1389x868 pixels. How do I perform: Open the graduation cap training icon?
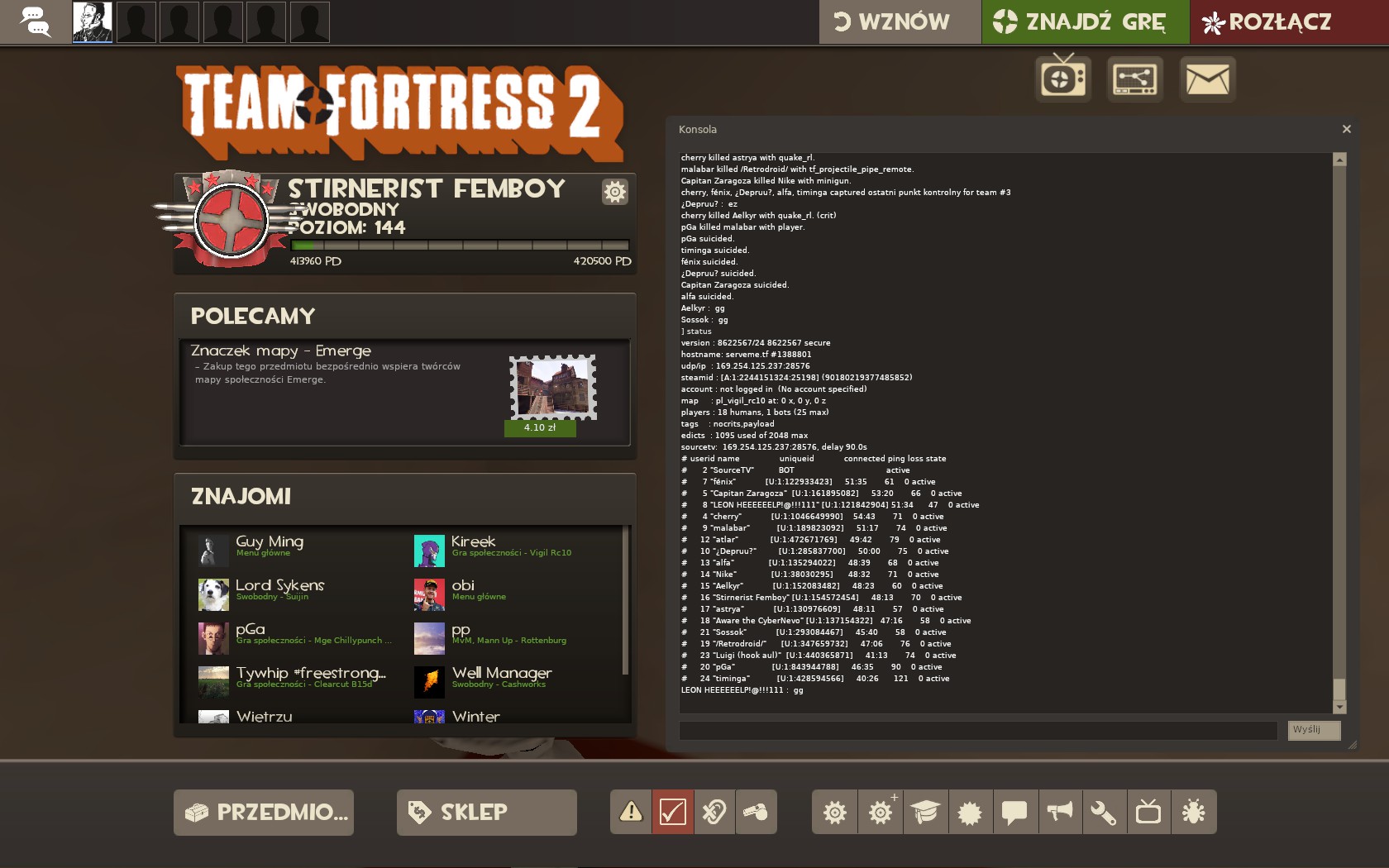(x=925, y=813)
